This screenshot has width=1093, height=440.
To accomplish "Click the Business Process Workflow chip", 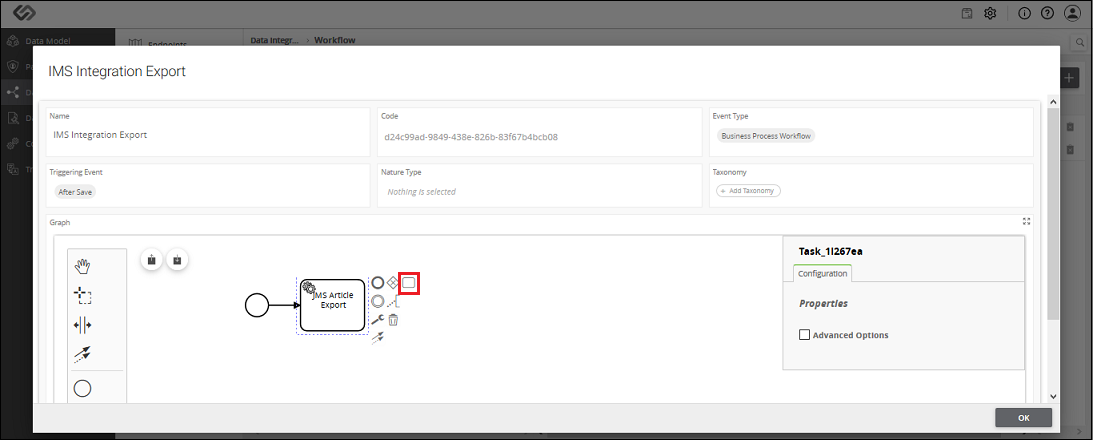I will pos(765,136).
